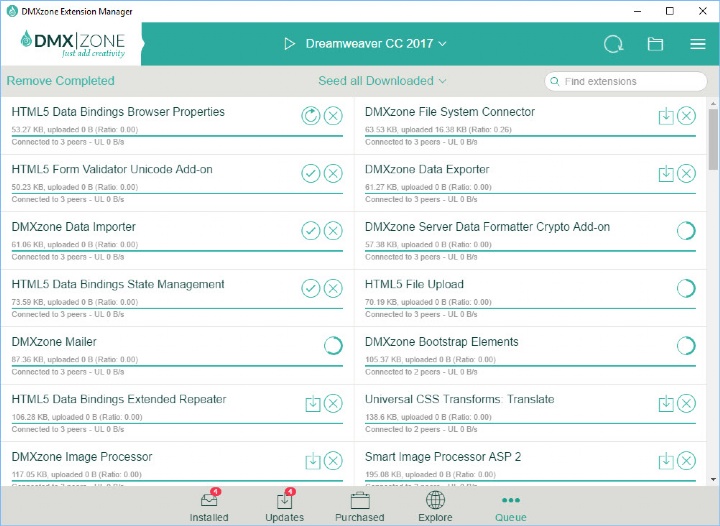
Task: Click the scrollbar up arrow
Action: [x=713, y=103]
